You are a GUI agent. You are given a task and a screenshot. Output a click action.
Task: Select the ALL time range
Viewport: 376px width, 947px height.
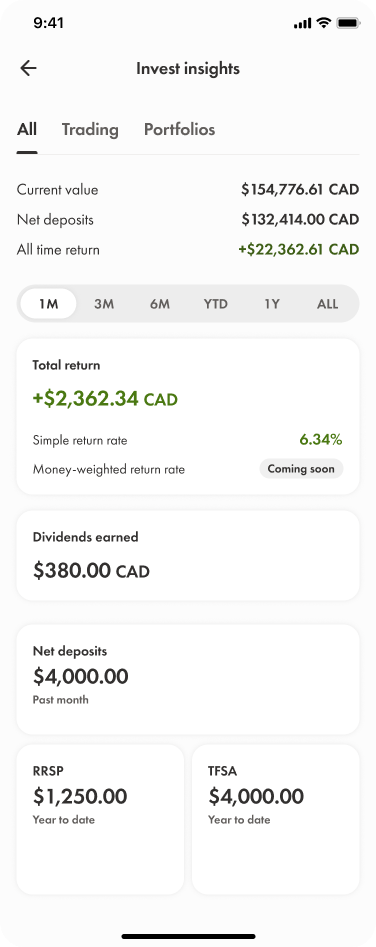(x=328, y=304)
